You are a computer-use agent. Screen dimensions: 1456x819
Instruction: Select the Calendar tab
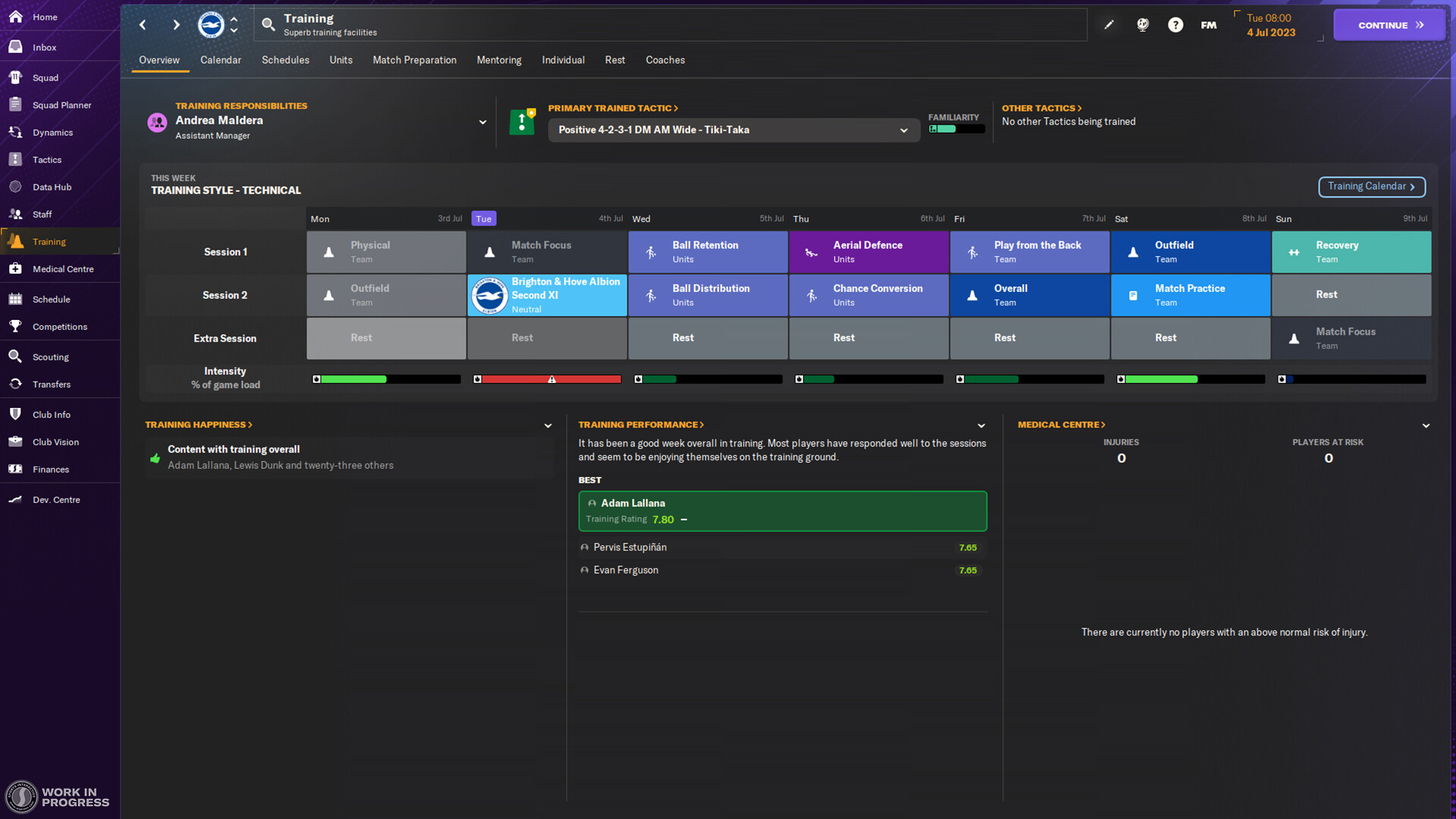[x=220, y=60]
